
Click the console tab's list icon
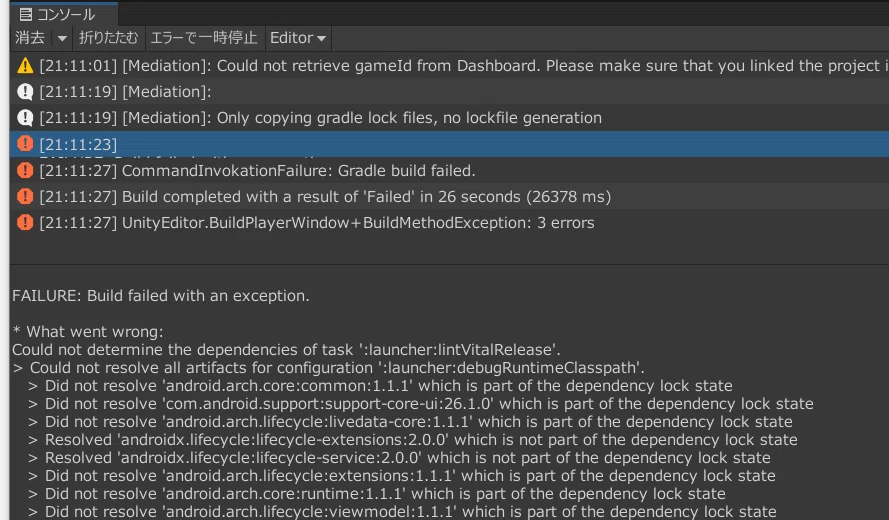click(x=26, y=14)
